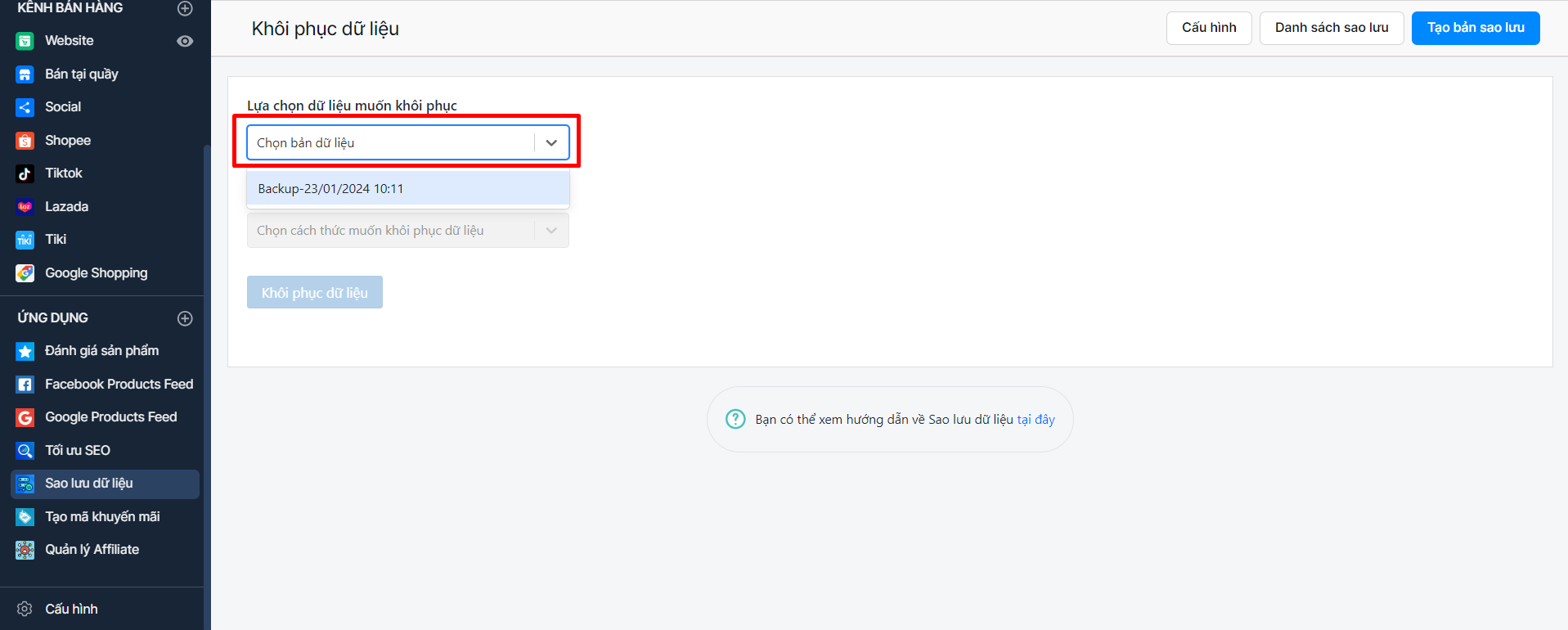Click the help question mark icon
The image size is (1568, 630).
click(x=735, y=419)
